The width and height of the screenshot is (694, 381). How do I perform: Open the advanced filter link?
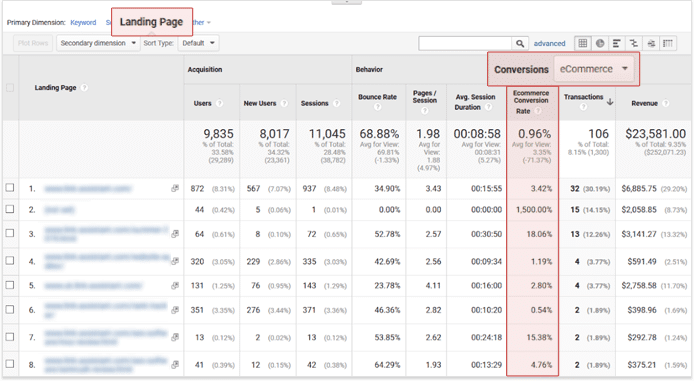(549, 43)
